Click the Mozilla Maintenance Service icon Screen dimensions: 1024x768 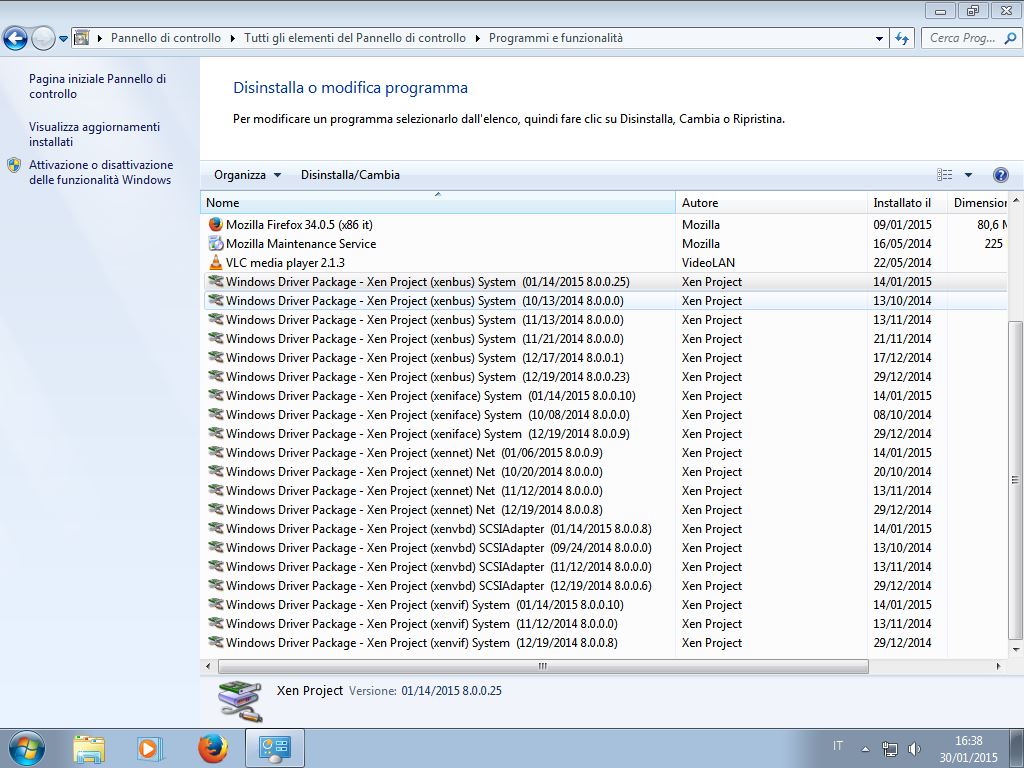pyautogui.click(x=216, y=244)
